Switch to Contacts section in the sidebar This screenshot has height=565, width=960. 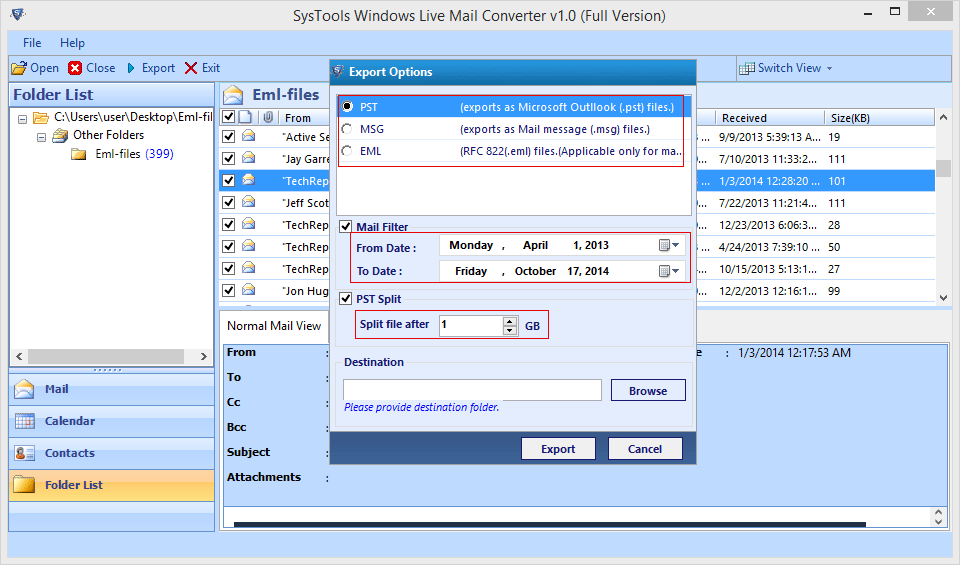pos(111,453)
